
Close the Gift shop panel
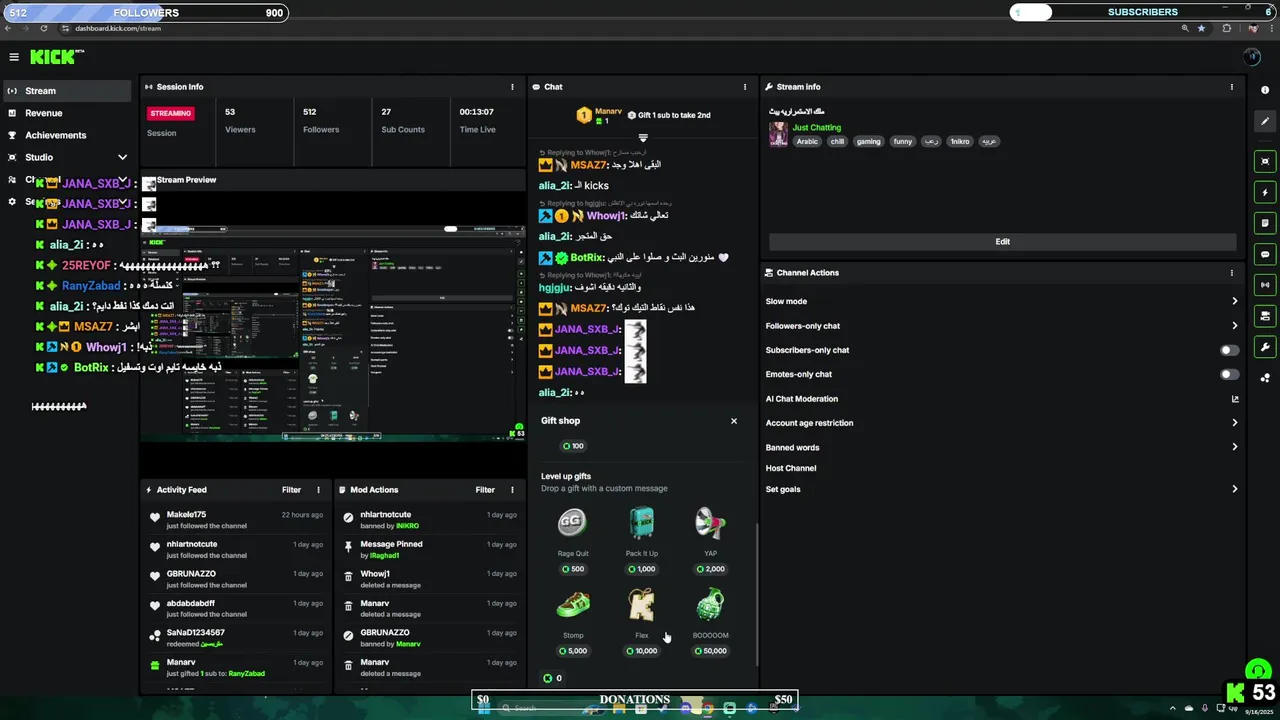coord(734,421)
